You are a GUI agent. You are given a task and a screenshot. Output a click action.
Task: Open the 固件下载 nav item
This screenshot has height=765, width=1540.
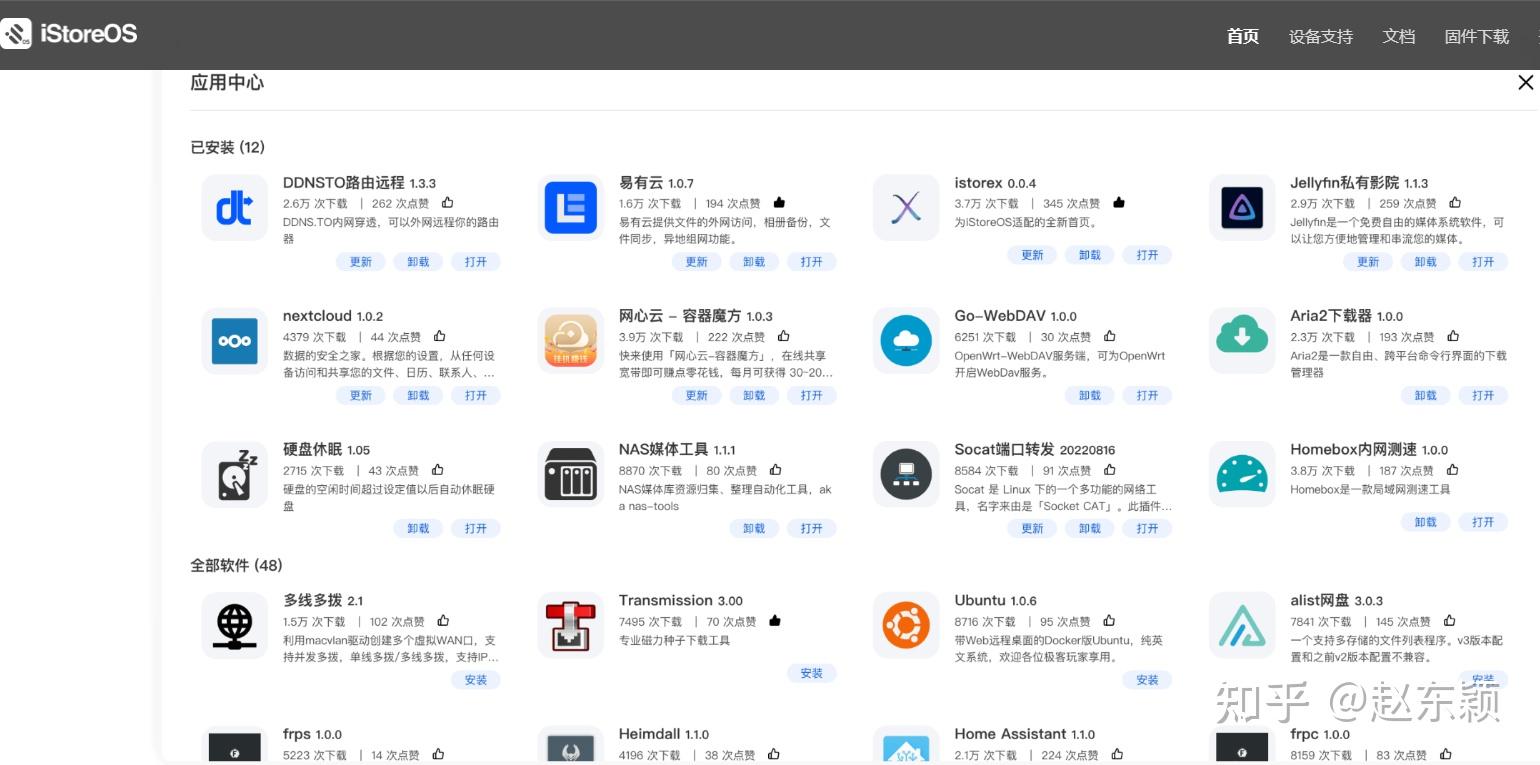pos(1477,37)
